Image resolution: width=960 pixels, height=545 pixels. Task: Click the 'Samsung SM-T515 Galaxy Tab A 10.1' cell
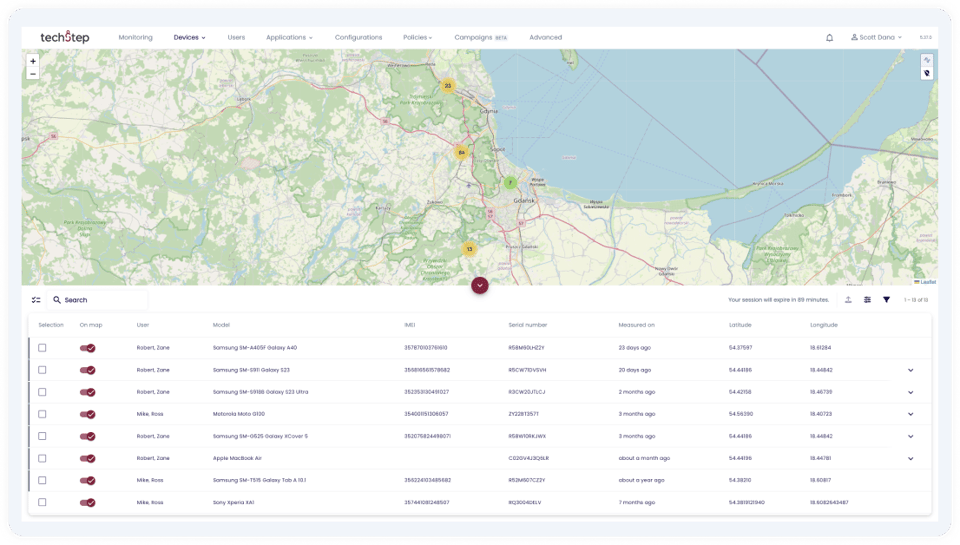(x=259, y=480)
